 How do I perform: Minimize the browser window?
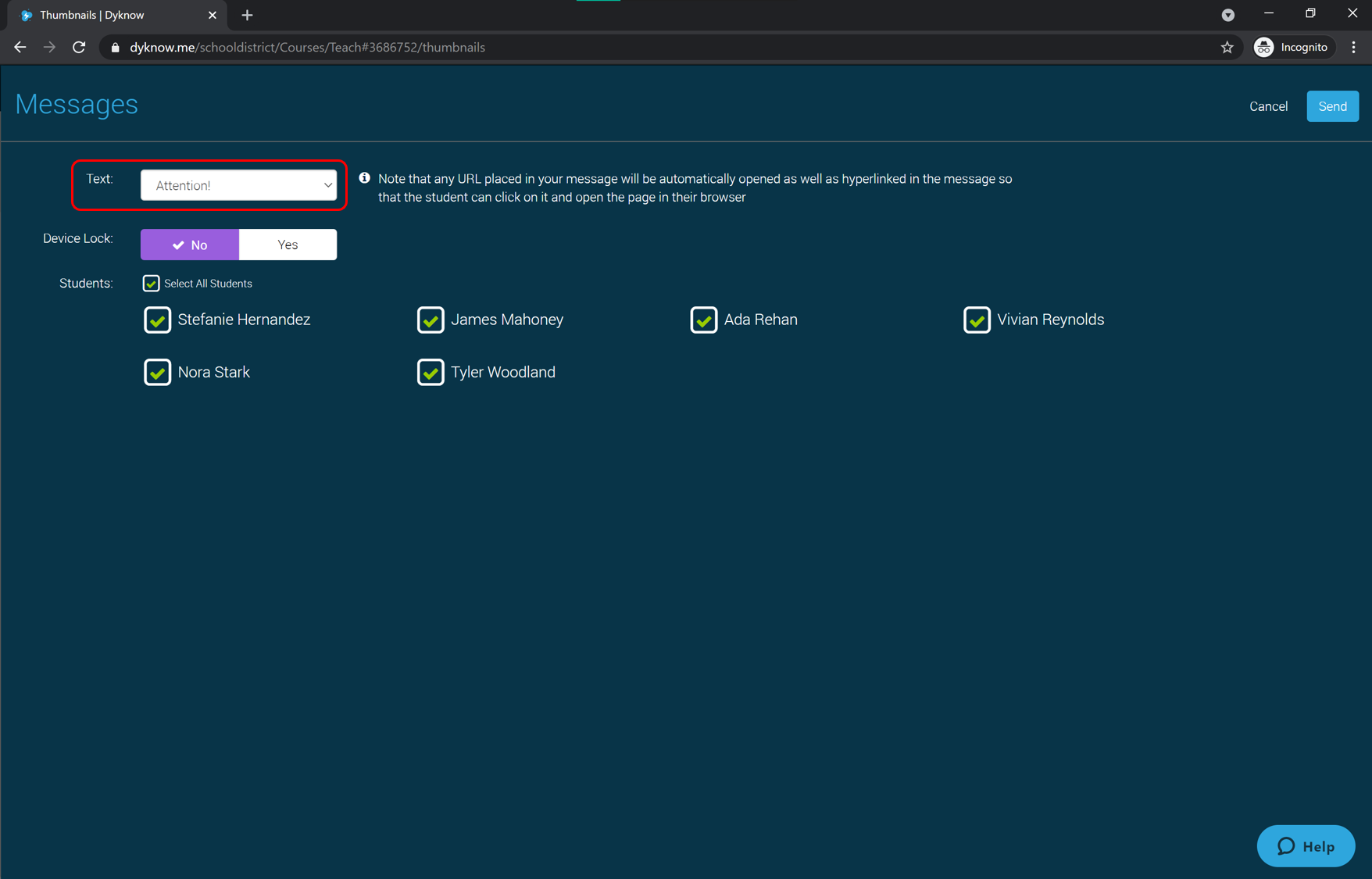[1268, 13]
